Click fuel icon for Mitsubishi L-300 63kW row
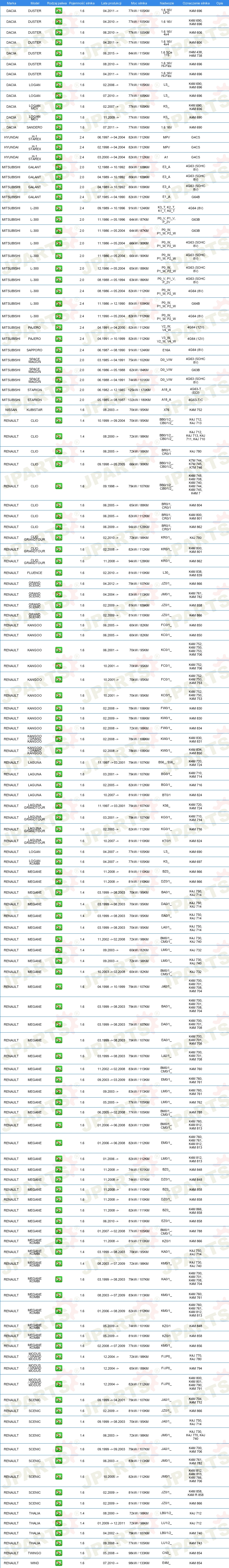 pos(59,280)
